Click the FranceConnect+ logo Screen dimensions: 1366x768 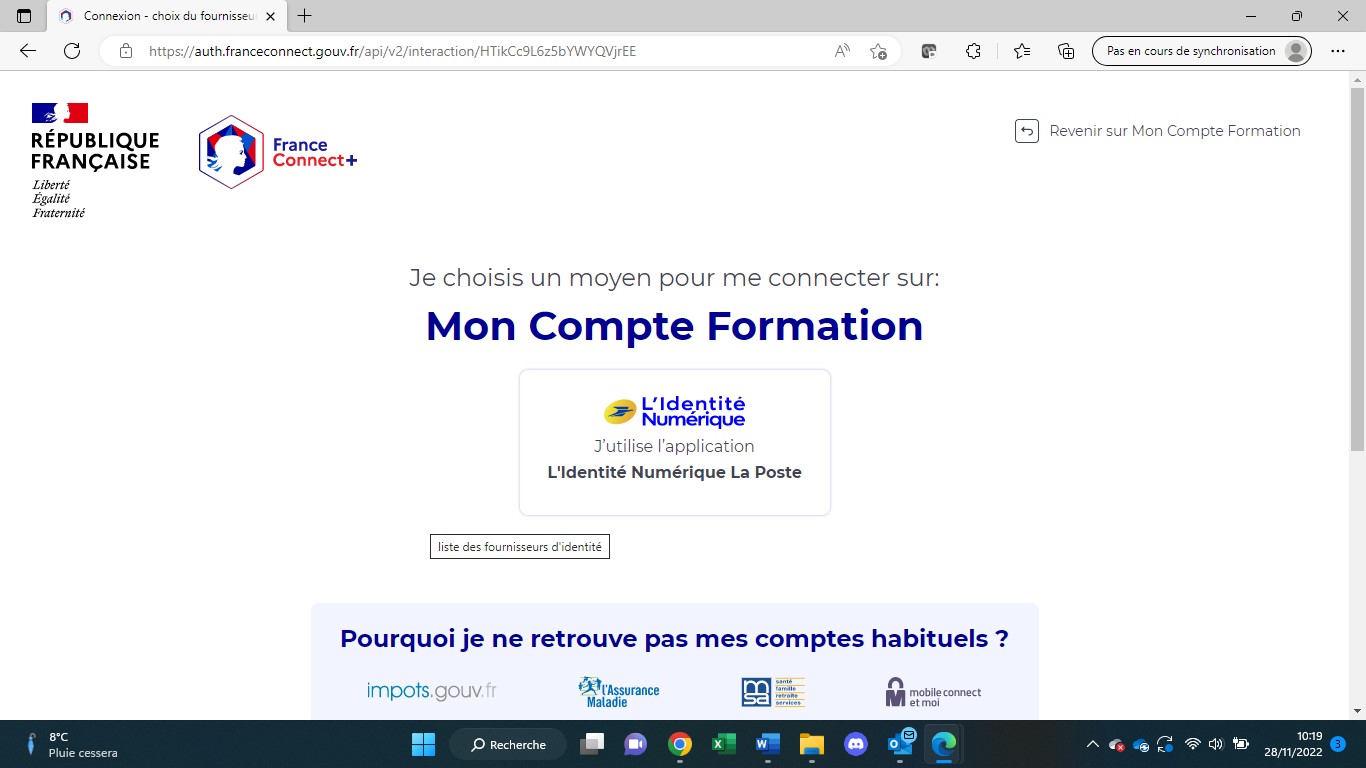(x=278, y=152)
